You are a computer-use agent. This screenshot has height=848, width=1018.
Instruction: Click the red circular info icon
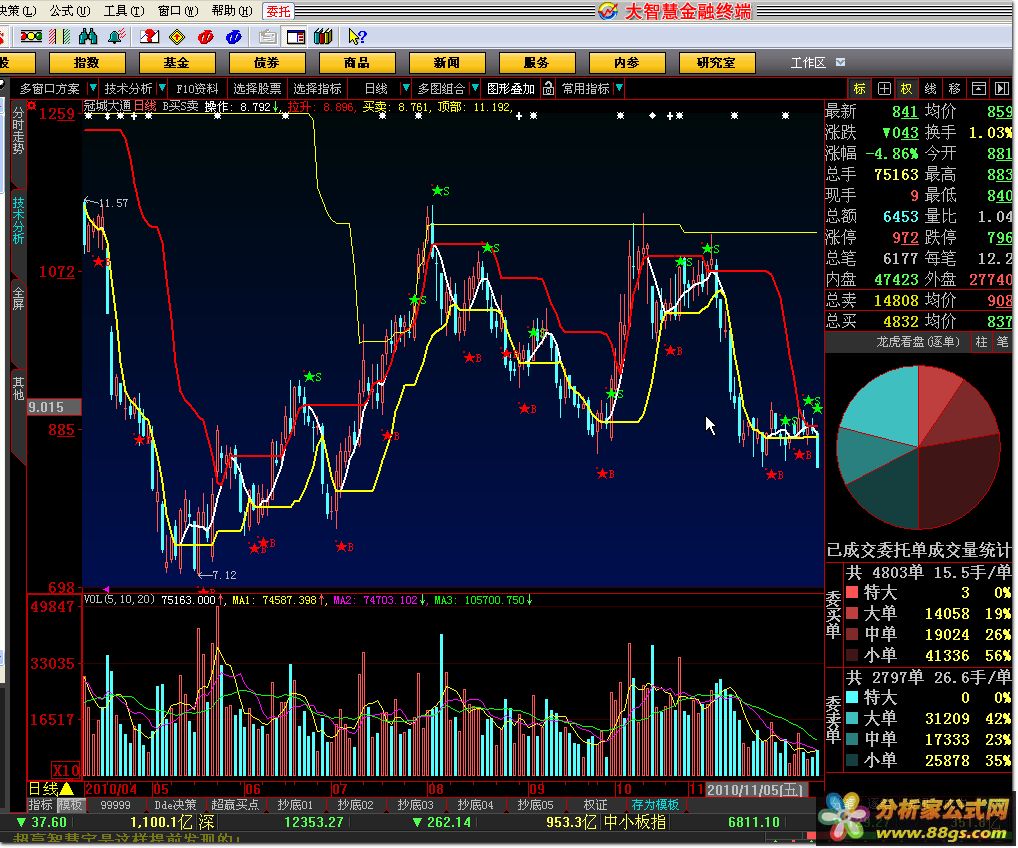[206, 36]
